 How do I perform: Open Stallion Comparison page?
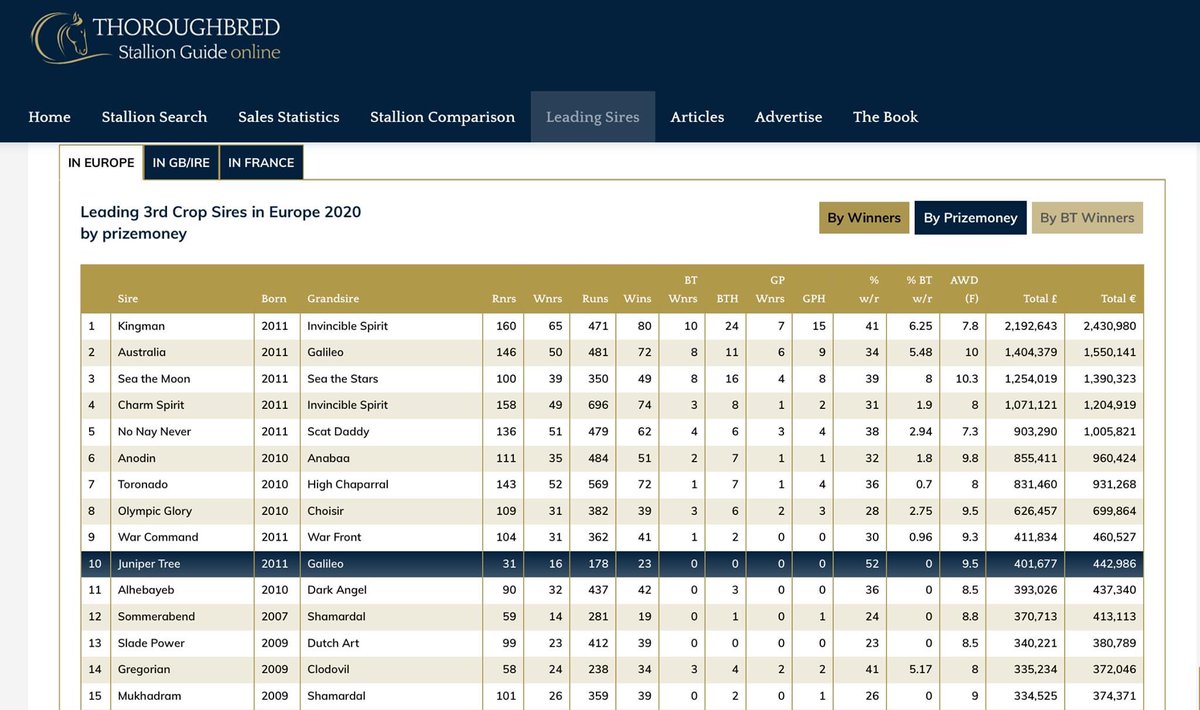pos(442,117)
